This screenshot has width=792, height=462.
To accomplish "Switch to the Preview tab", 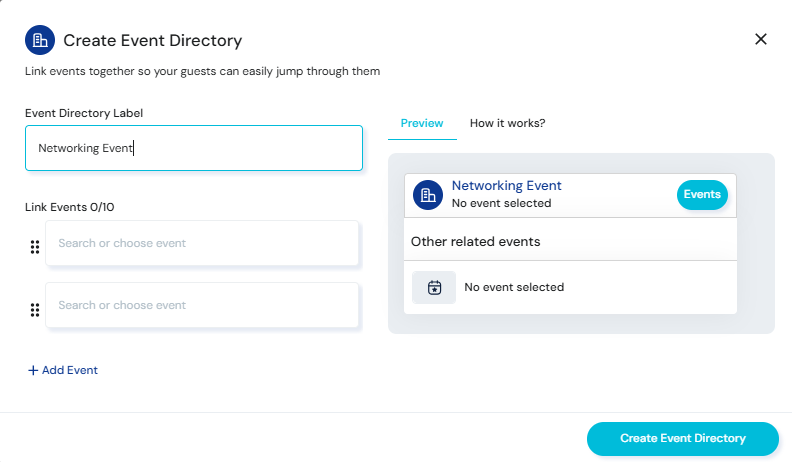I will 422,123.
